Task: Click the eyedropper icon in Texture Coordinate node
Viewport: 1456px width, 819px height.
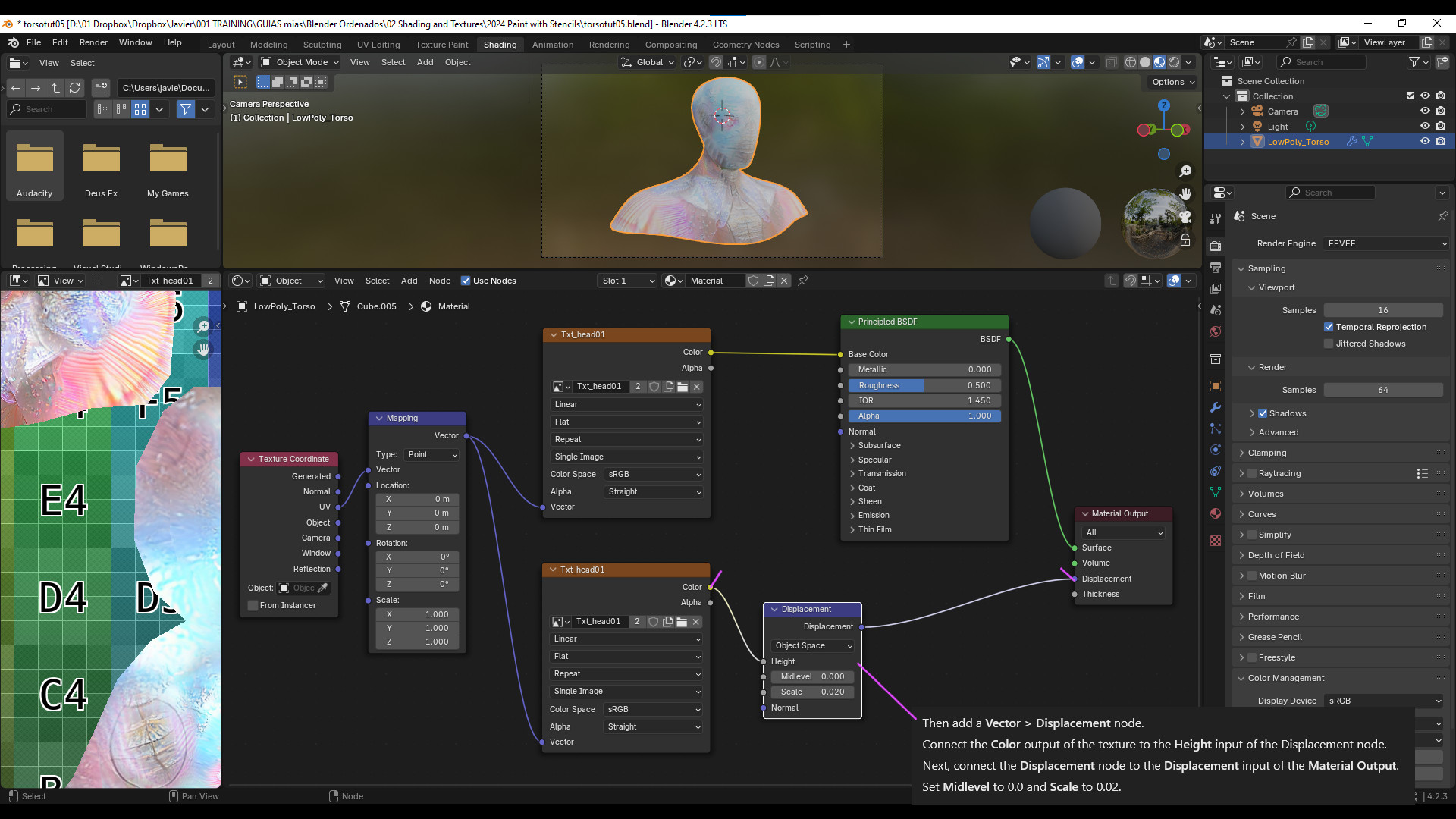Action: [x=322, y=588]
